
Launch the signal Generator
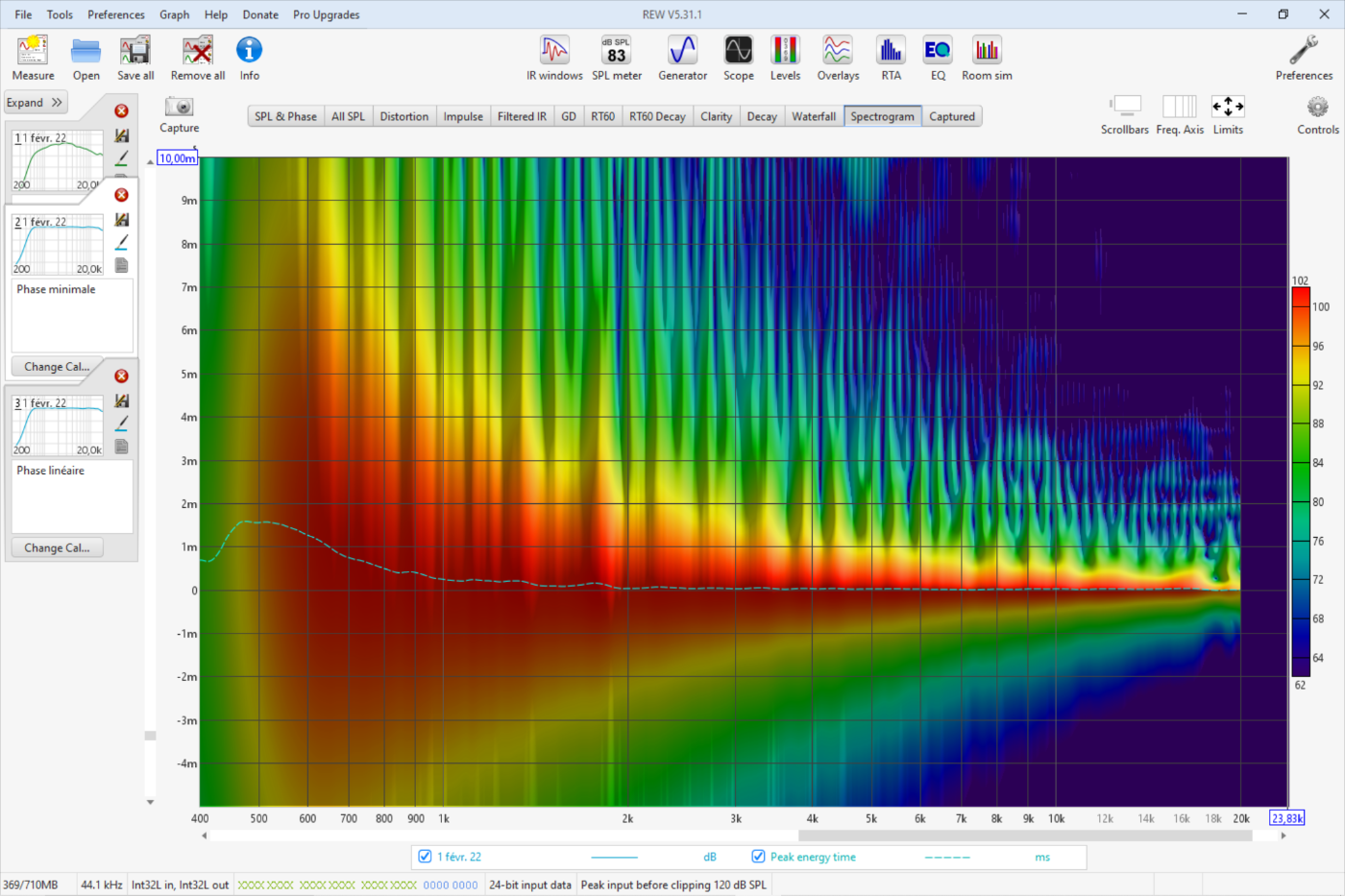(x=682, y=59)
